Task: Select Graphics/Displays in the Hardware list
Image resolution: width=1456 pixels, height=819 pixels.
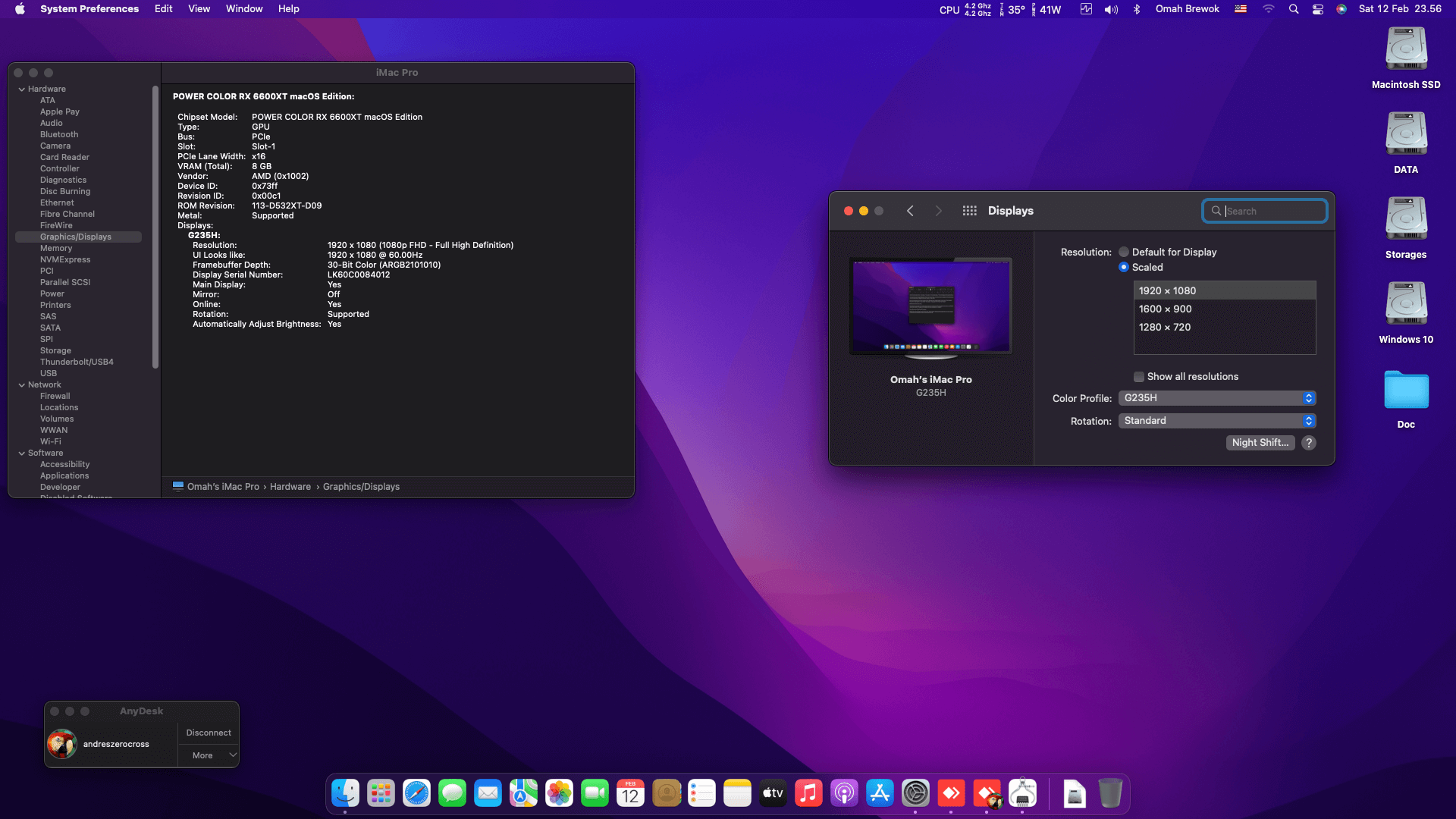Action: coord(78,237)
